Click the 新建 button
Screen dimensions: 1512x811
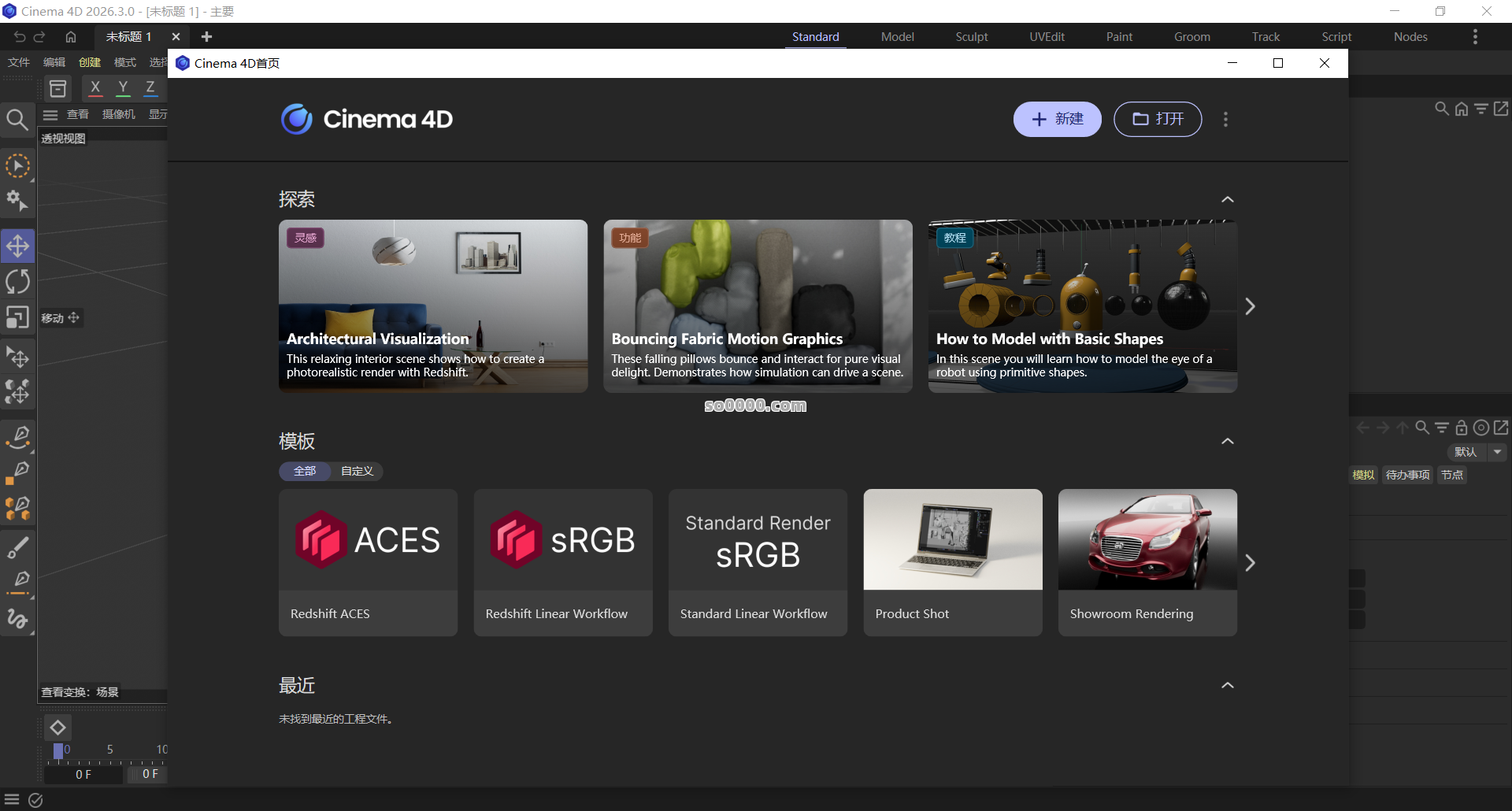click(1057, 119)
